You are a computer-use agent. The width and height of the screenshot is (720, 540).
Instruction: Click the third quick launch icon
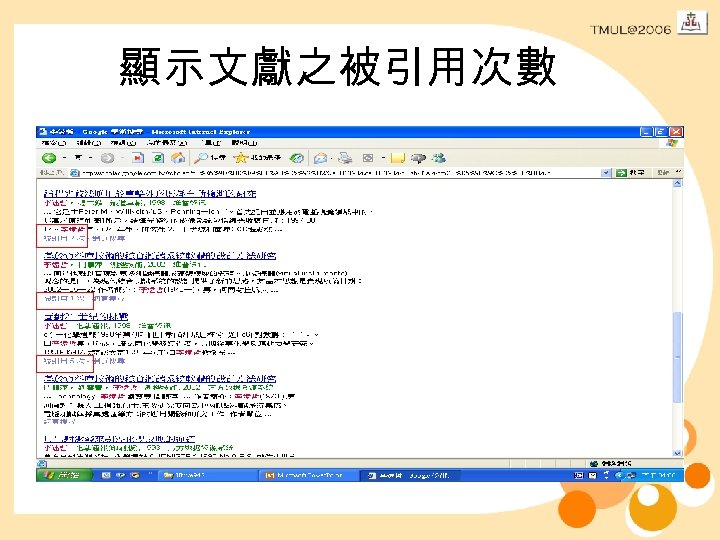click(135, 475)
